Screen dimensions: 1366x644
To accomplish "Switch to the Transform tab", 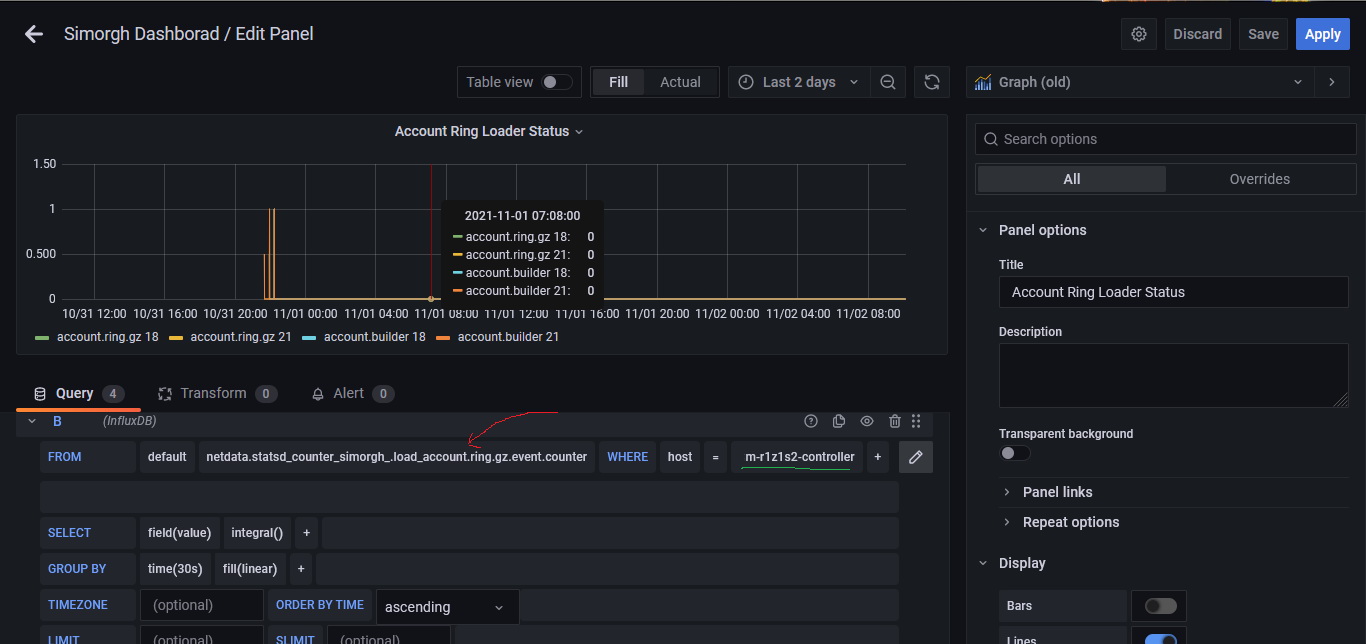I will (x=213, y=394).
